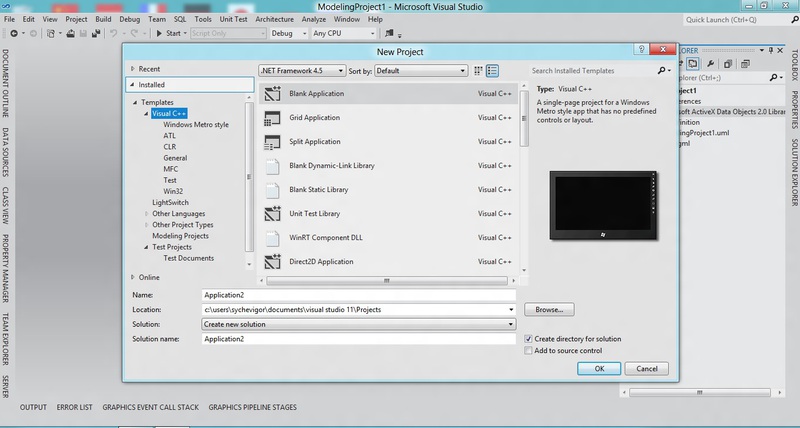The image size is (800, 428).
Task: Open the Sort by Default dropdown
Action: (421, 71)
